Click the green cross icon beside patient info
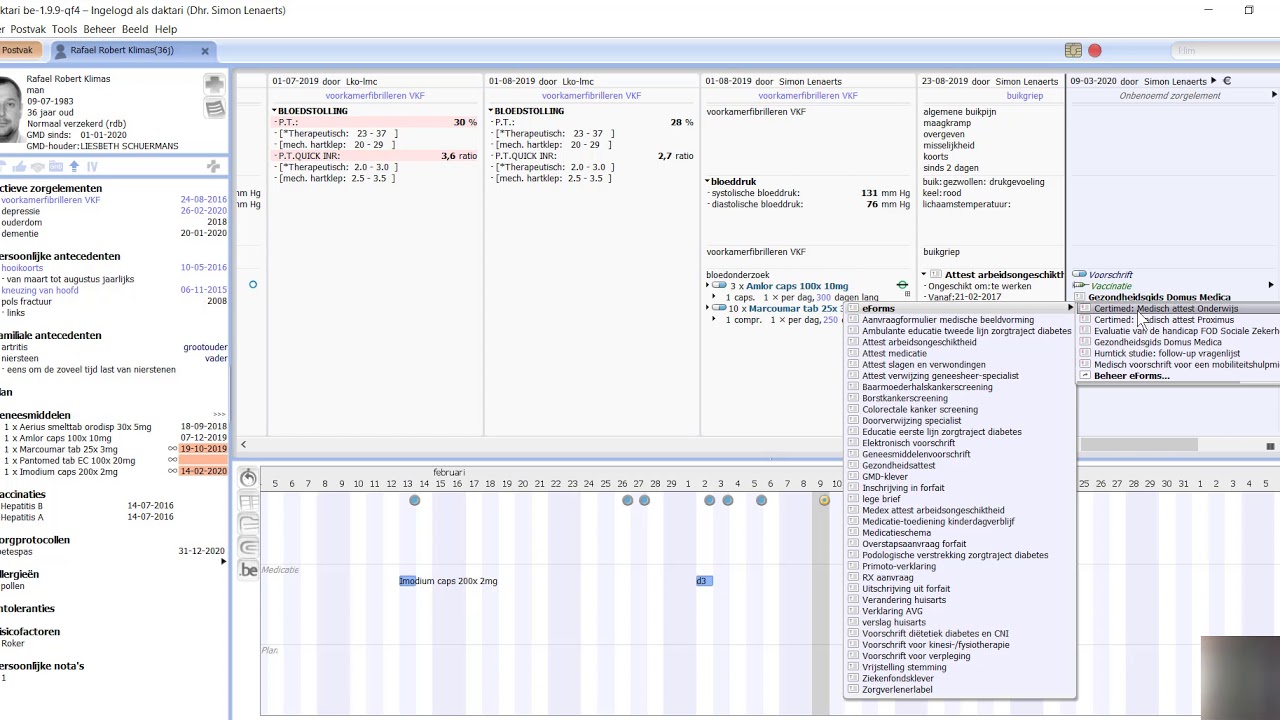Viewport: 1280px width, 720px height. click(214, 84)
